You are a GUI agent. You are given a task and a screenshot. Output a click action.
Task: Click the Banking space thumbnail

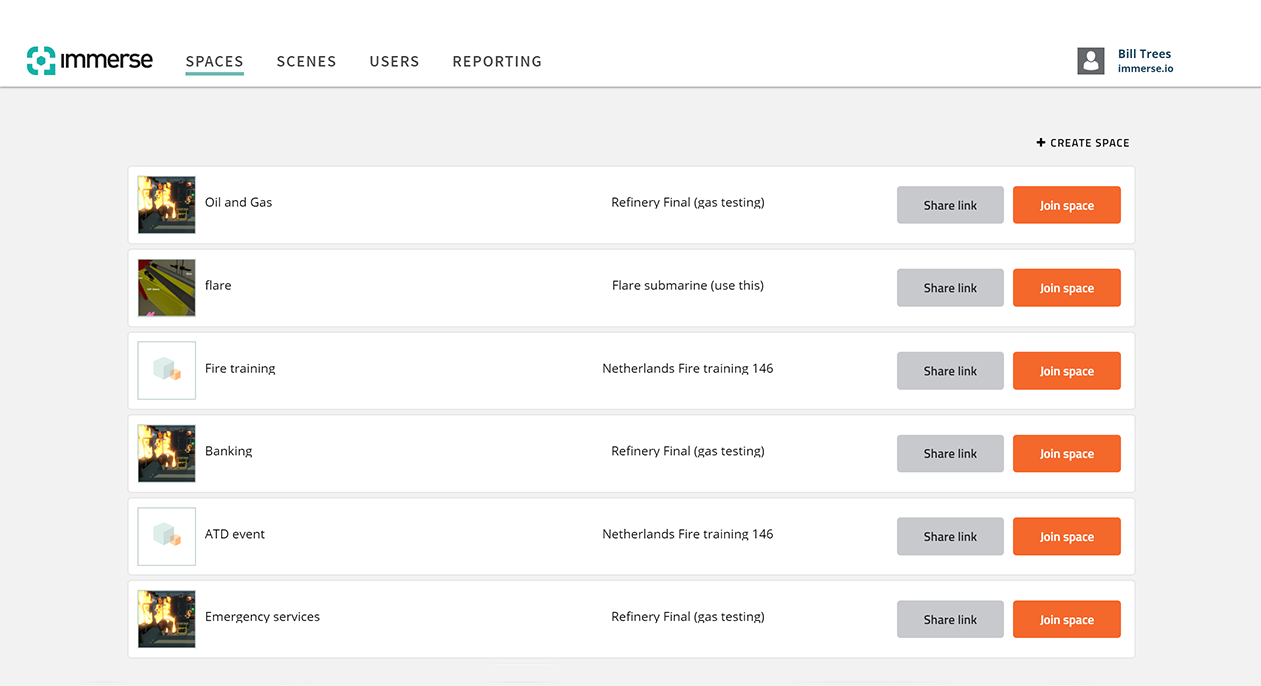tap(167, 454)
